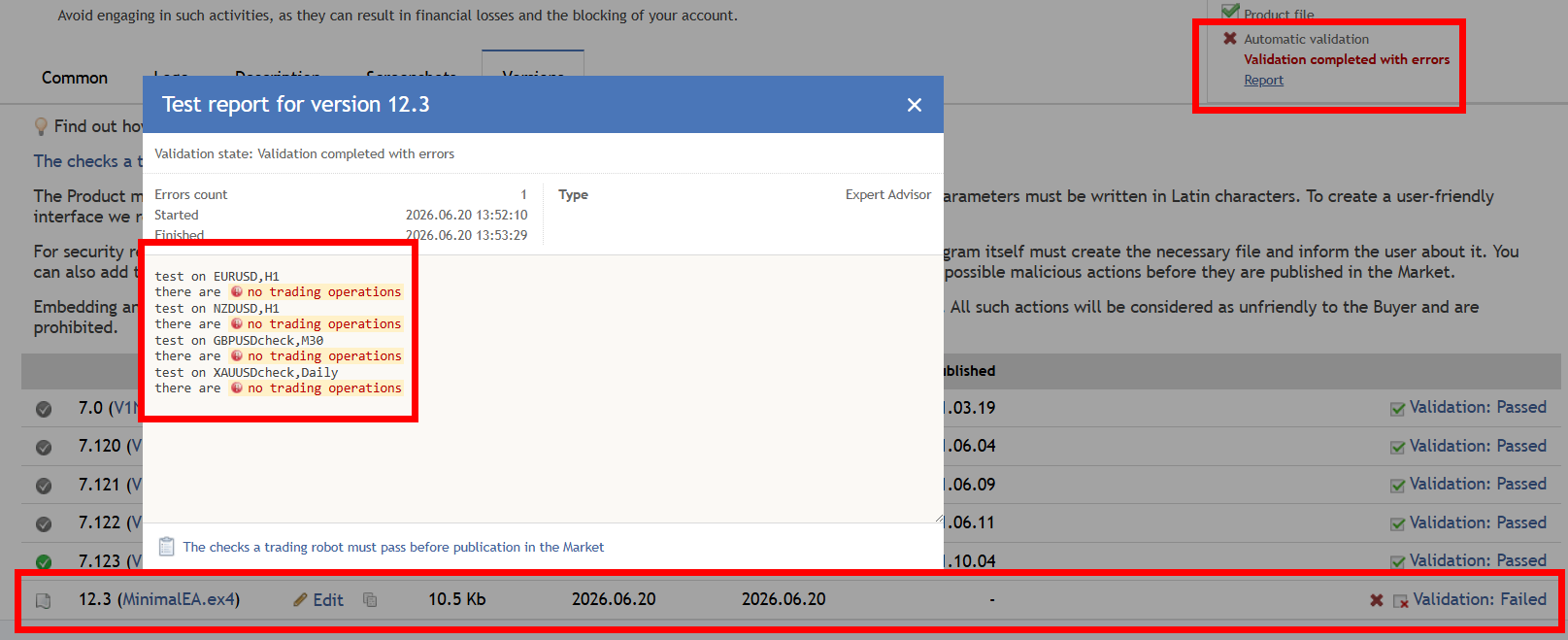Click the document icon of version 12.3
Viewport: 1568px width, 640px height.
[43, 601]
